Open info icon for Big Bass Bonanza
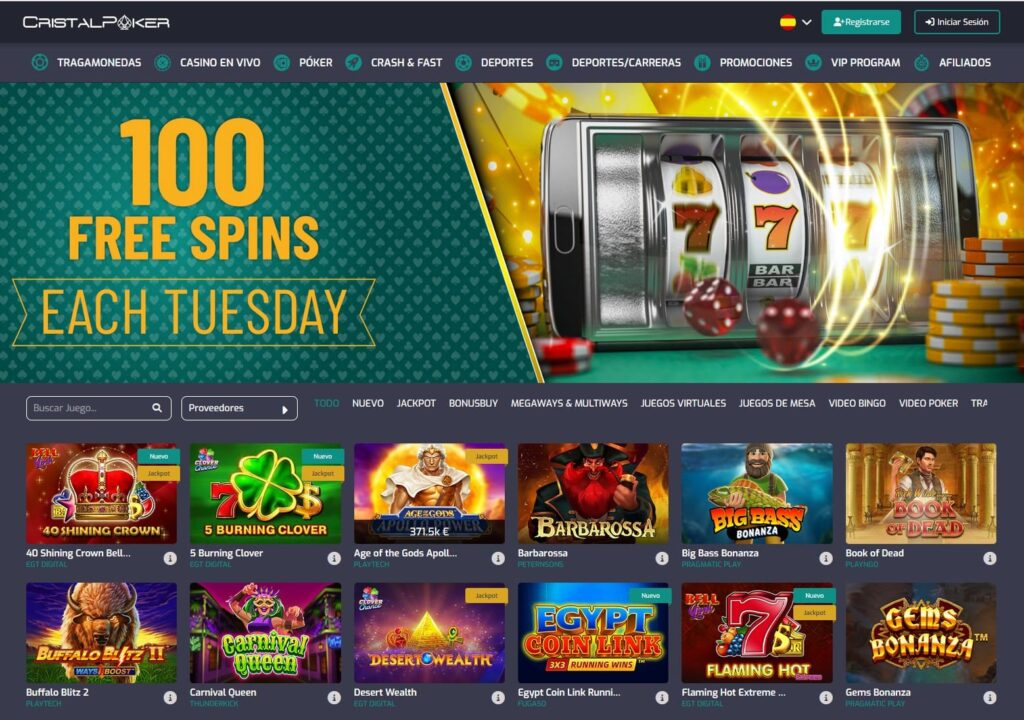 (x=825, y=558)
